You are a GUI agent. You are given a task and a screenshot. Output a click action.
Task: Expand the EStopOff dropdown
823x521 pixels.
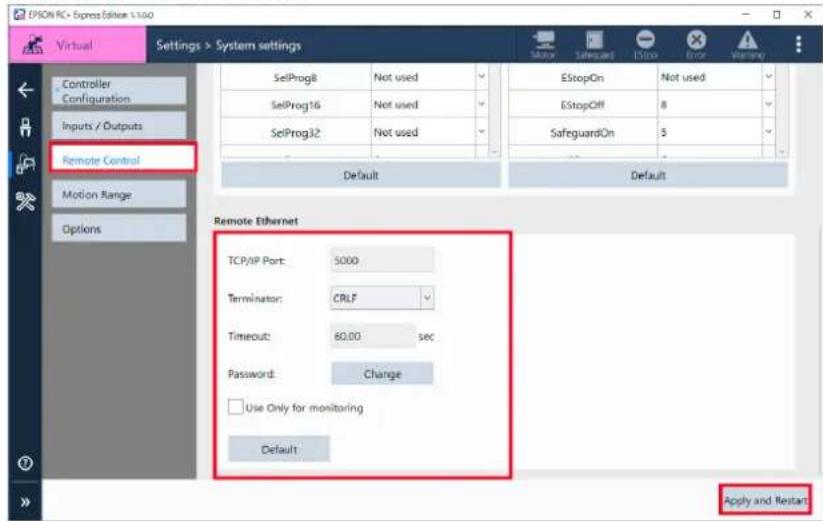point(768,104)
